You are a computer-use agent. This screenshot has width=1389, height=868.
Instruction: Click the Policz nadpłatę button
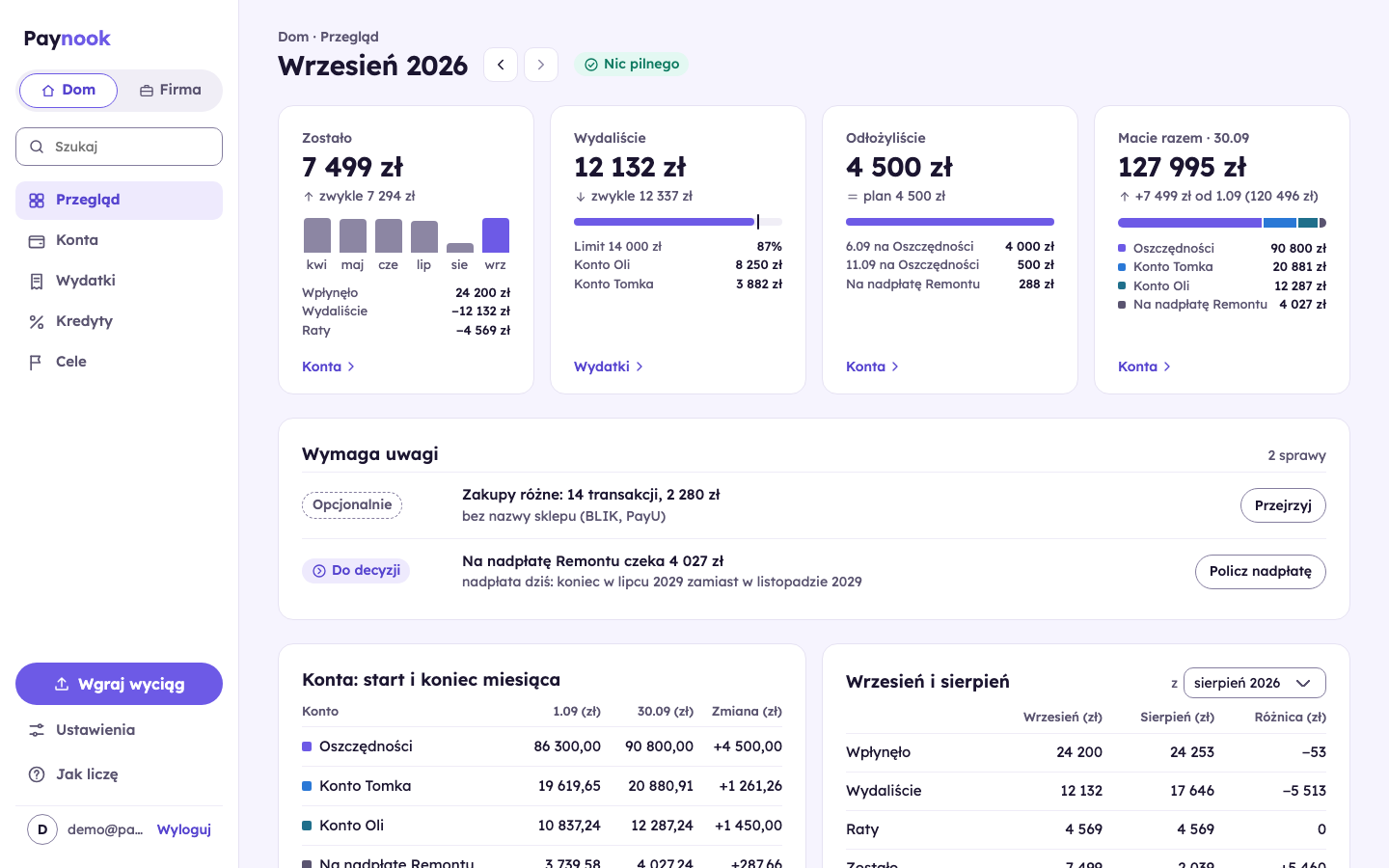point(1261,572)
